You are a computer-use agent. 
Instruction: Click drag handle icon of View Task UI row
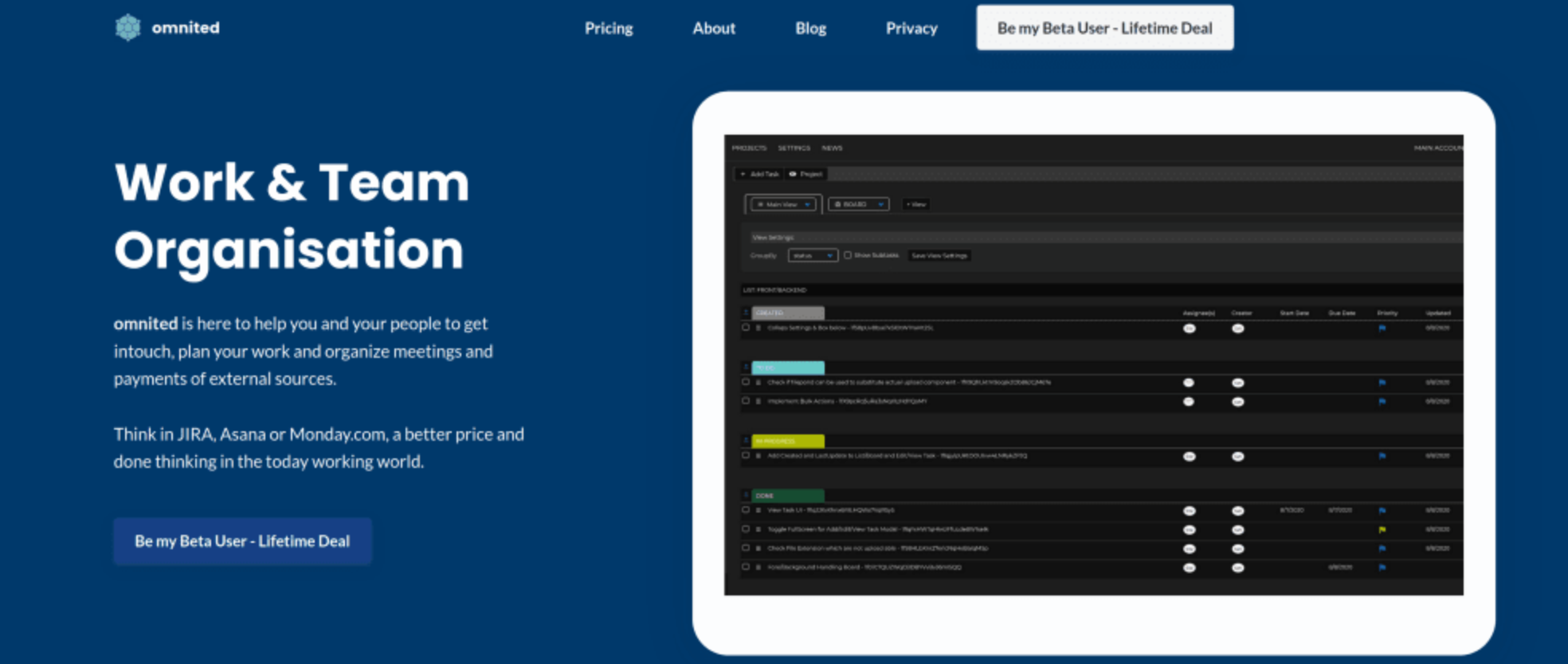point(759,510)
